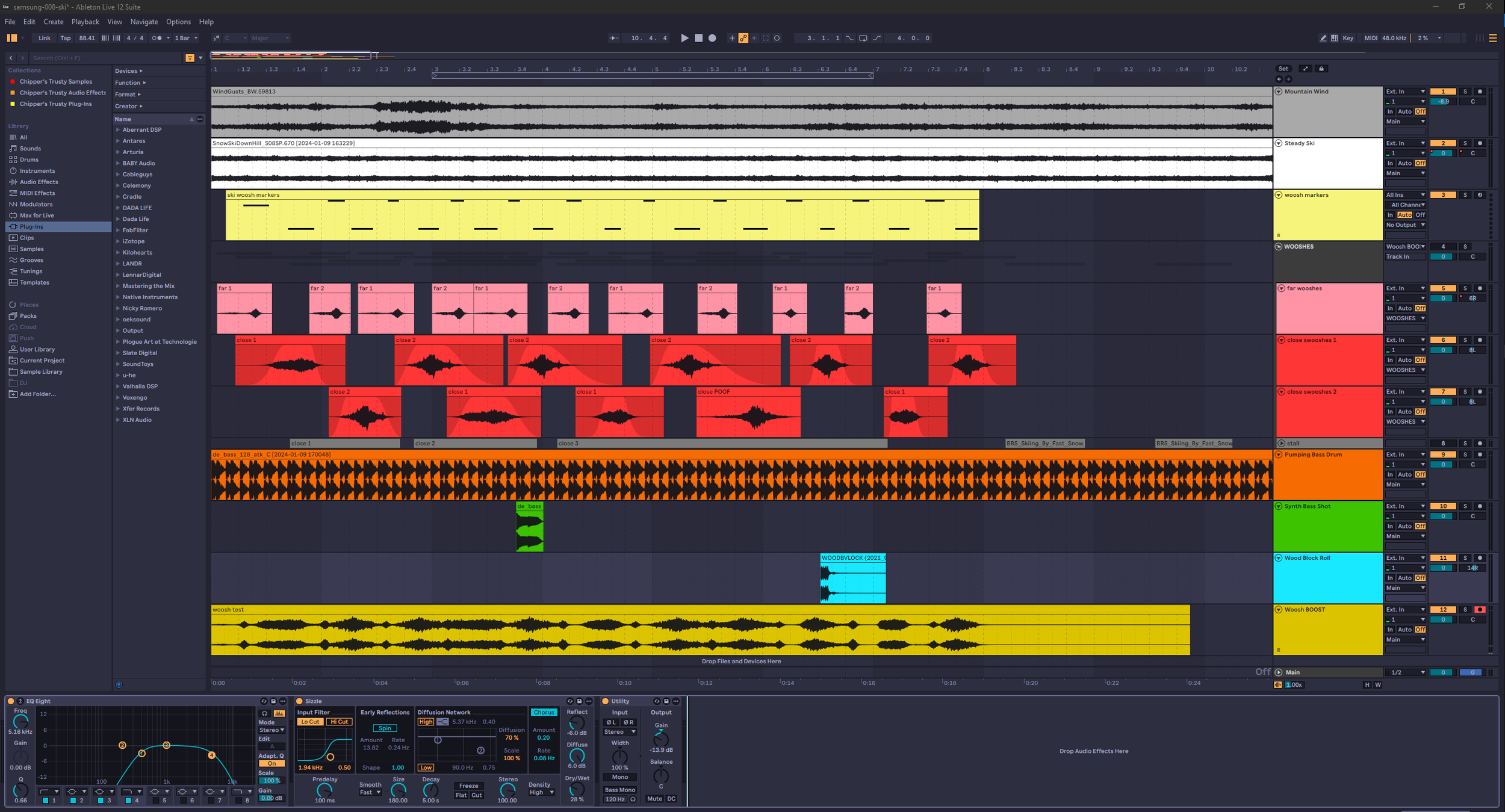Toggle the Automation Arm button
The height and width of the screenshot is (812, 1505).
[x=743, y=38]
